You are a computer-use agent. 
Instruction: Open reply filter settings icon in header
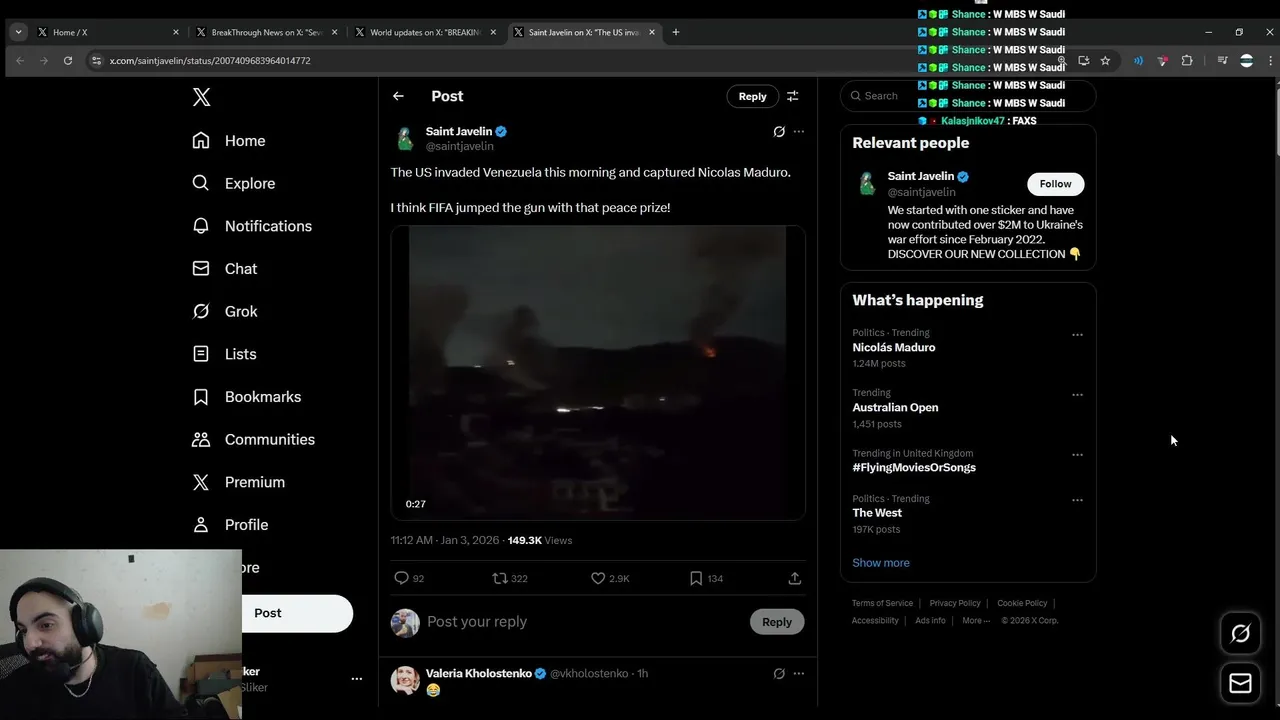792,96
